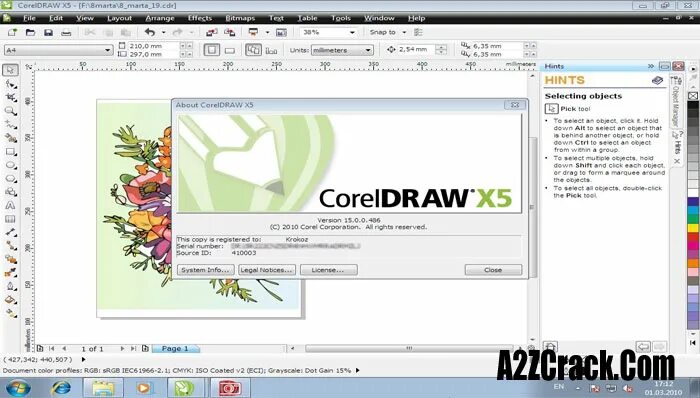Click the Open file folder icon
Screen dimensions: 700x398
coord(30,33)
